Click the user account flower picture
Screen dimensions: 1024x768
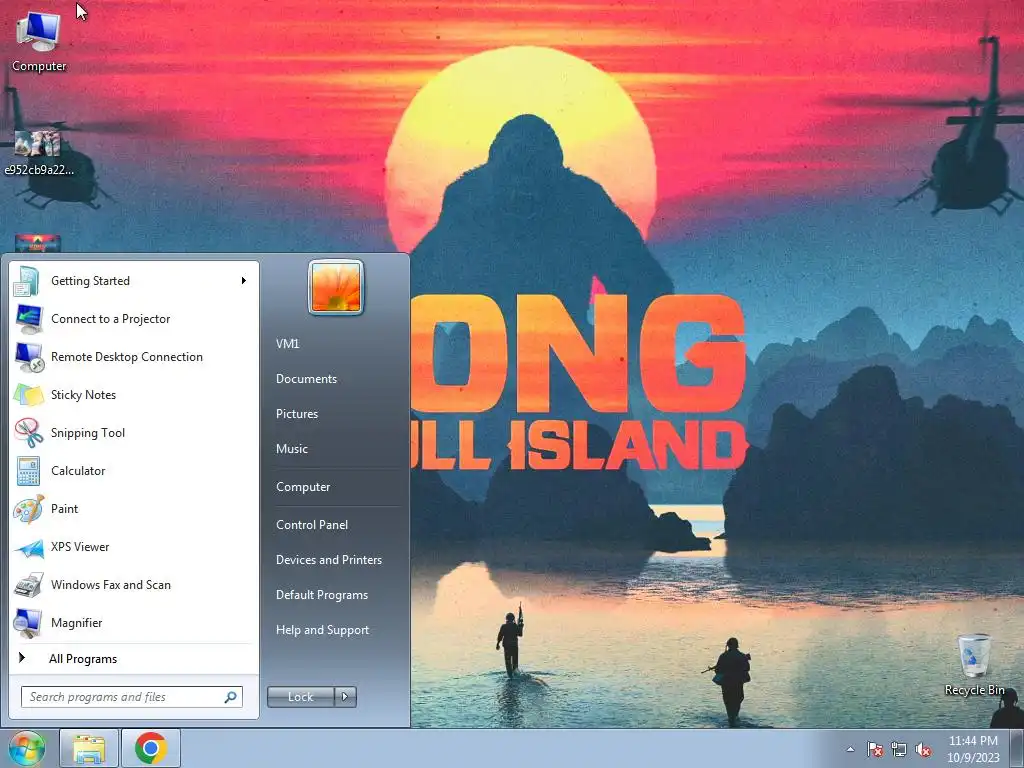pos(336,287)
